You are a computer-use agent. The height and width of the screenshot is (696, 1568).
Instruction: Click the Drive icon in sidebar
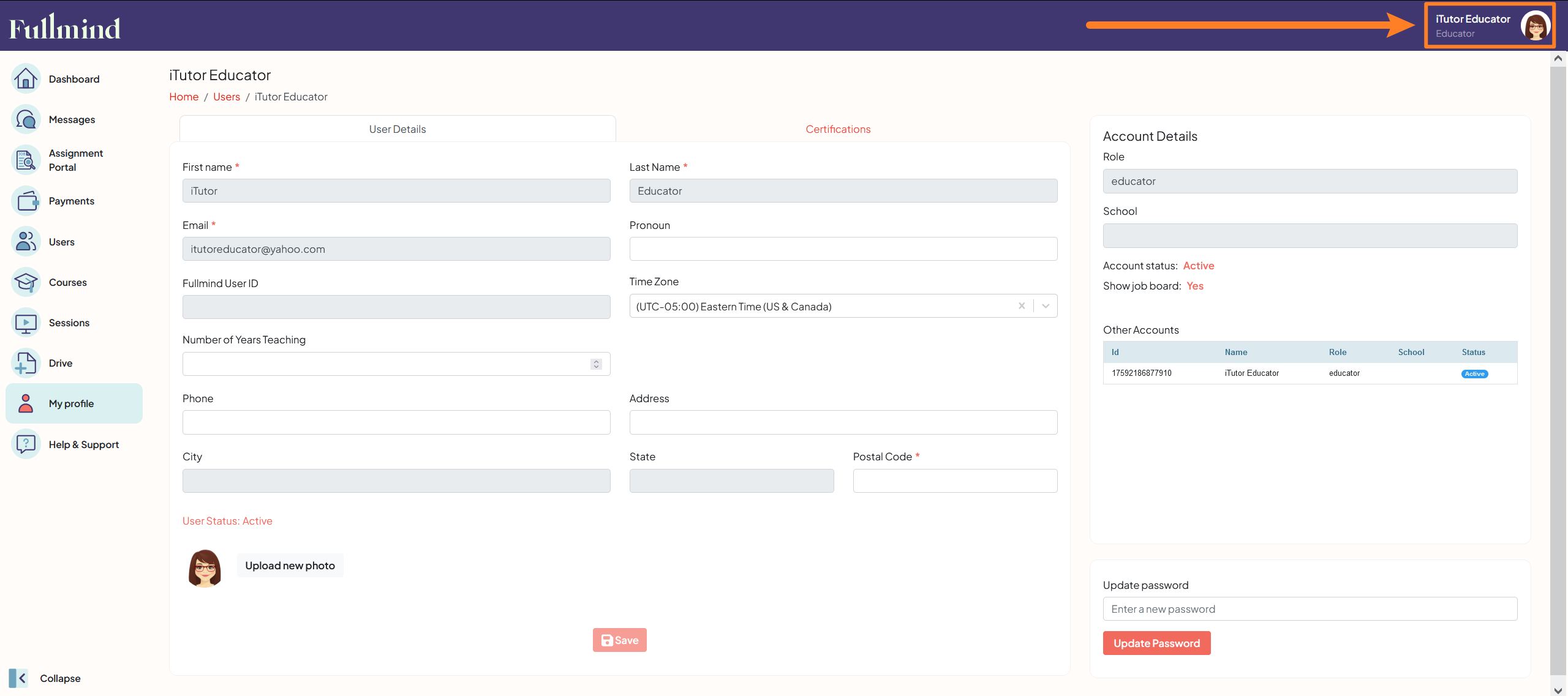coord(25,362)
